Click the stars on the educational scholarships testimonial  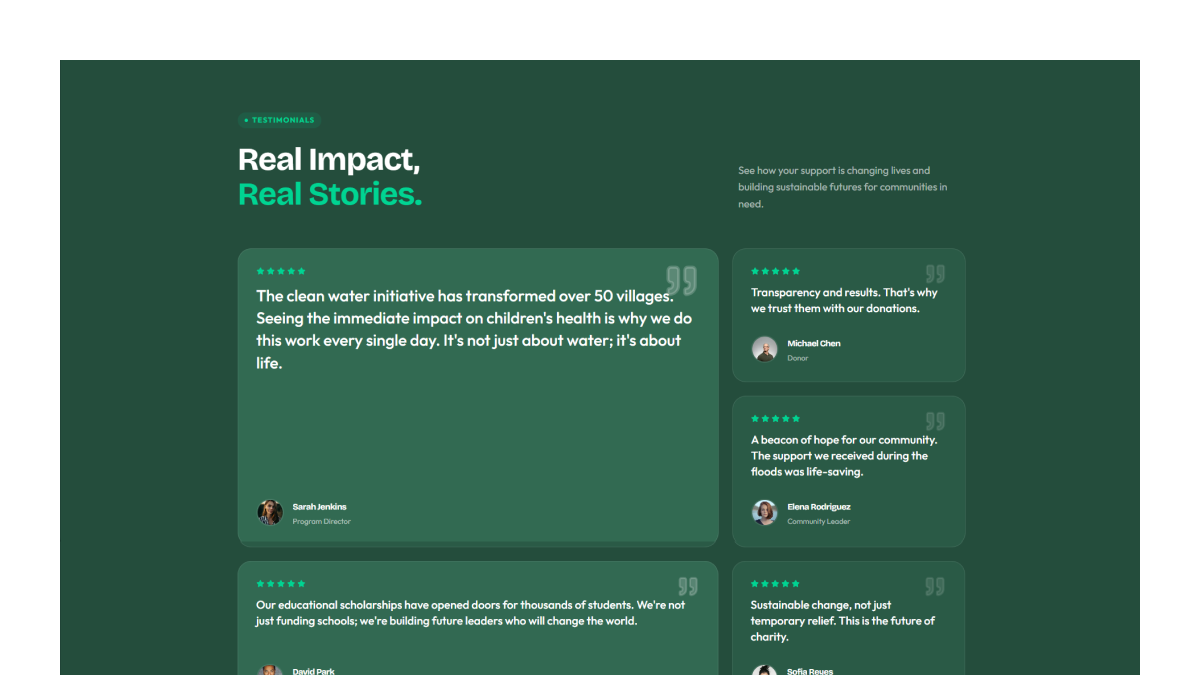(281, 583)
